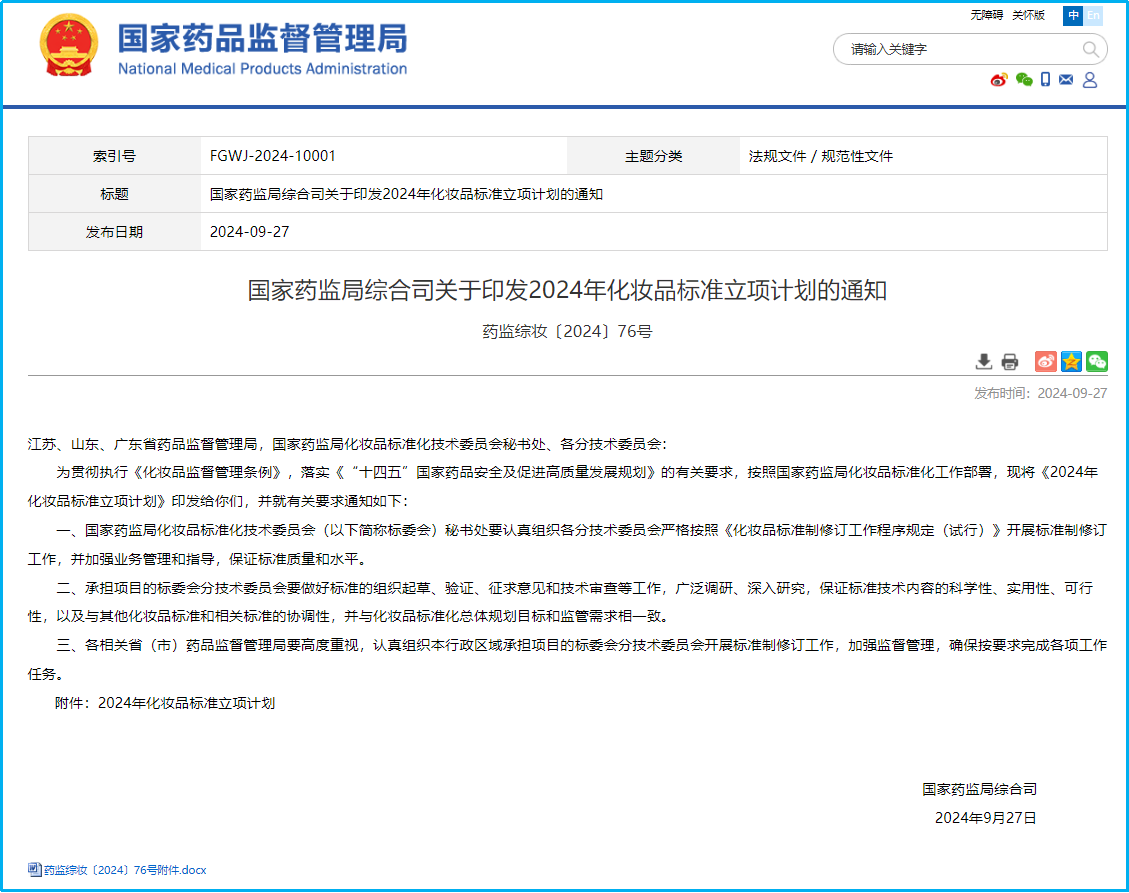Image resolution: width=1129 pixels, height=893 pixels.
Task: Click document number 药监综妆〔2024〕76号
Action: pyautogui.click(x=567, y=331)
